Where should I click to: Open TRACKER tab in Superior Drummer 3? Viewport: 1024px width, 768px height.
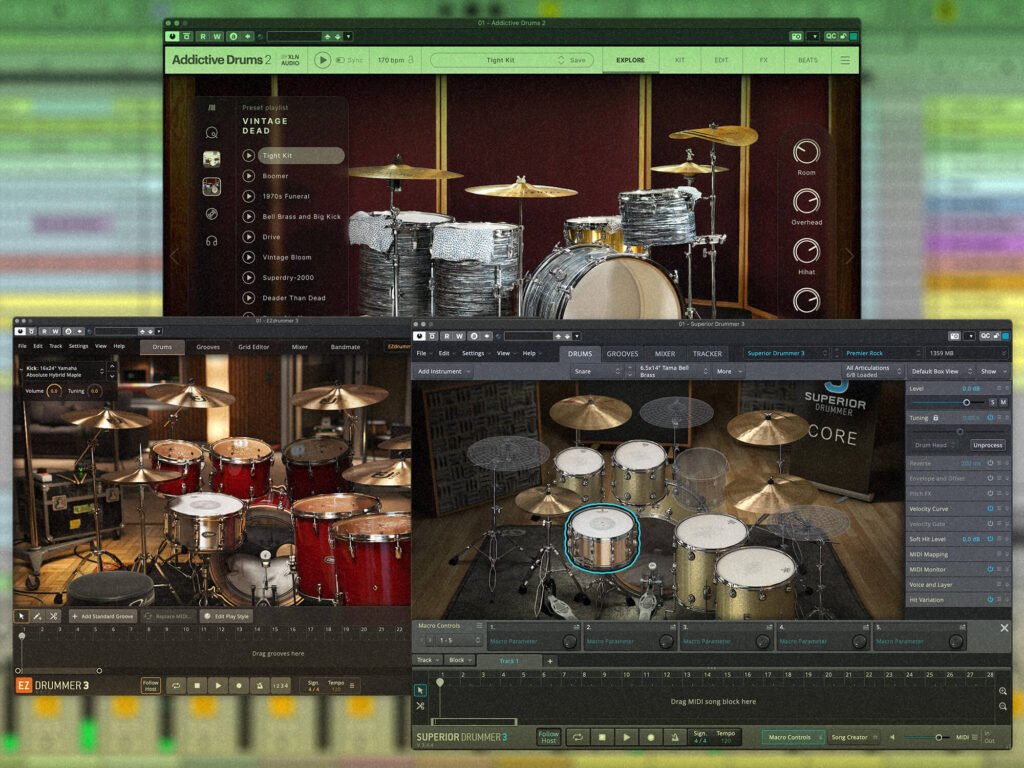[x=707, y=353]
